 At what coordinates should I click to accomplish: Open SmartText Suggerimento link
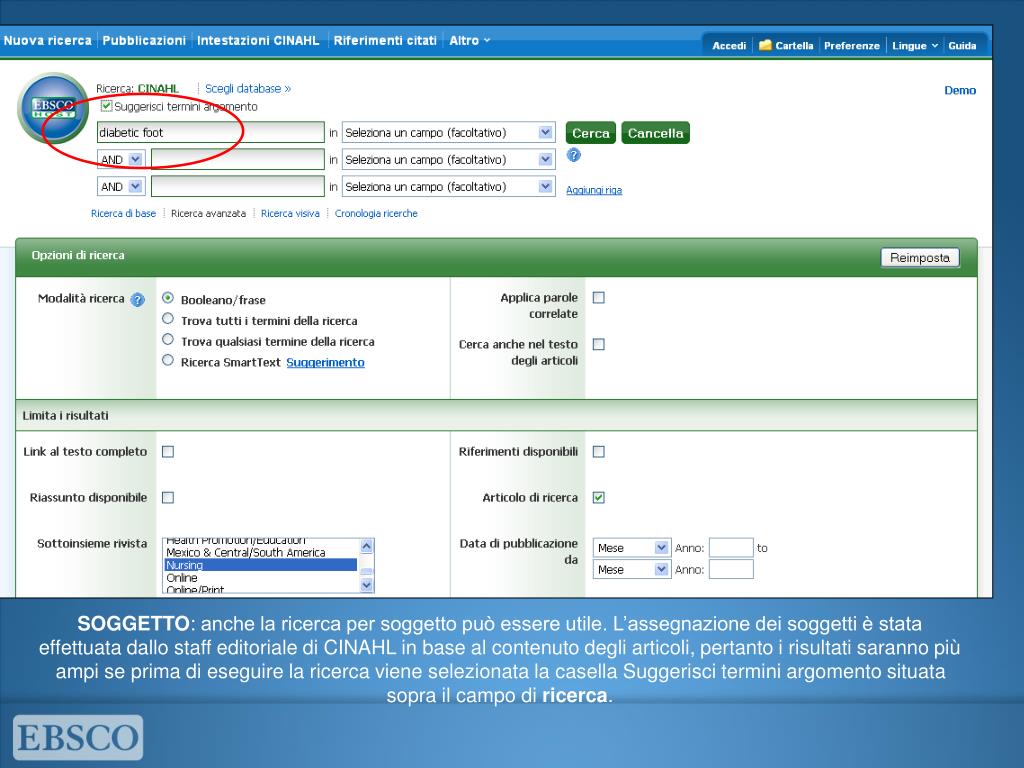click(325, 362)
